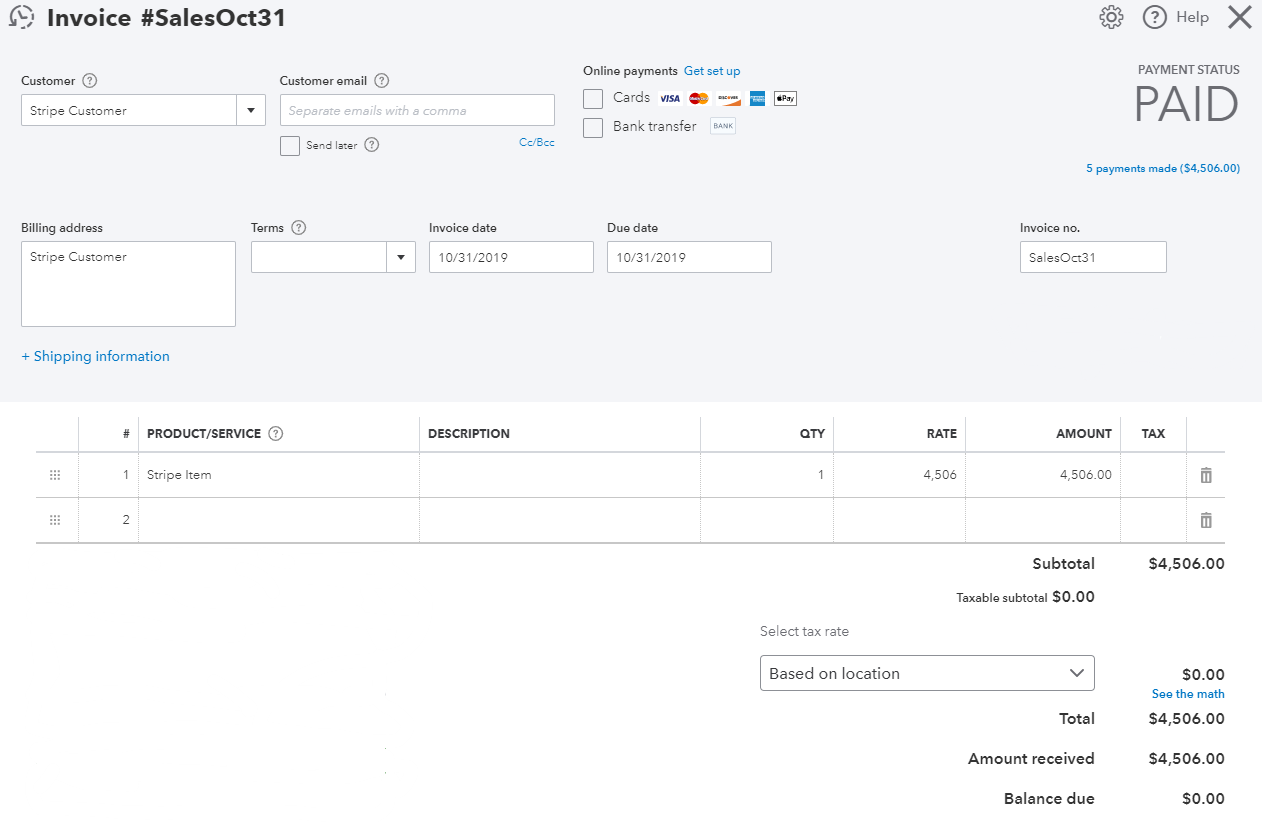Click the Balance due $0.00 value
This screenshot has width=1262, height=833.
(1203, 799)
